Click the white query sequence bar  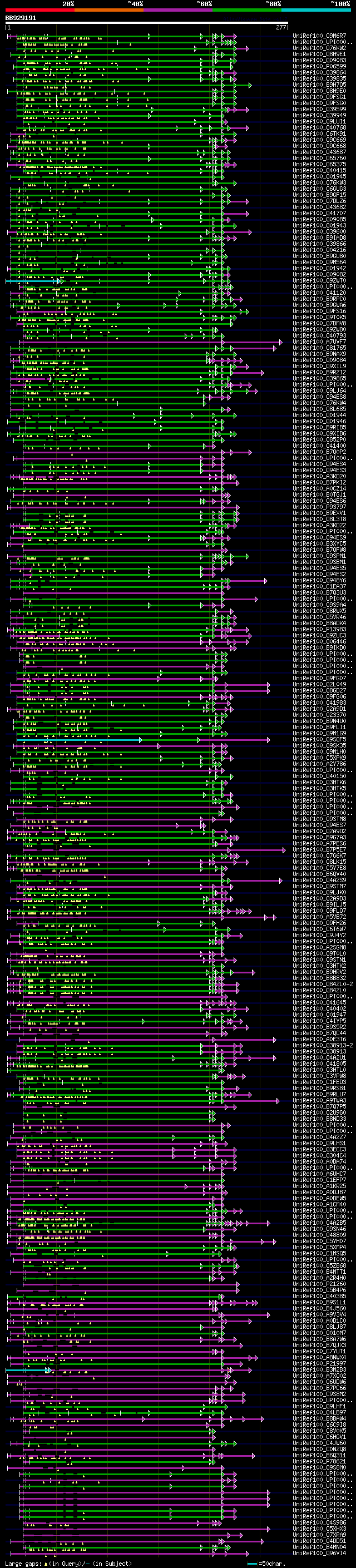[147, 23]
